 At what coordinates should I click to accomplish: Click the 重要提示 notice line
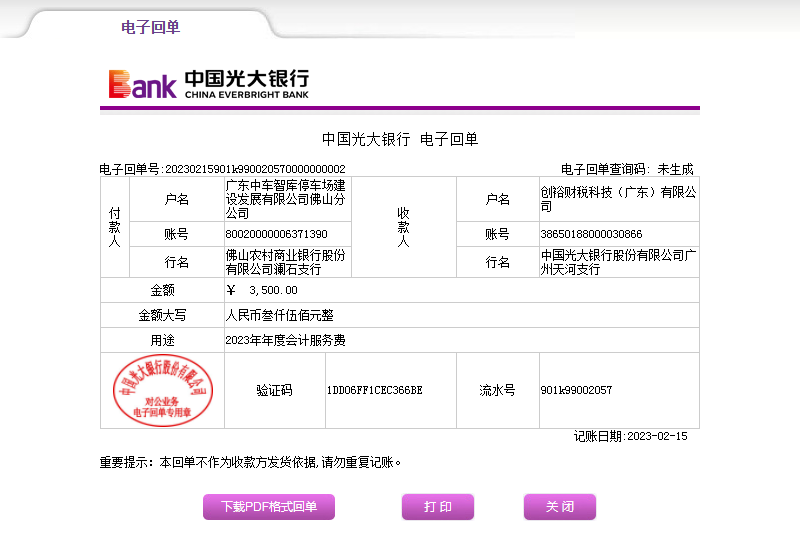tap(251, 462)
